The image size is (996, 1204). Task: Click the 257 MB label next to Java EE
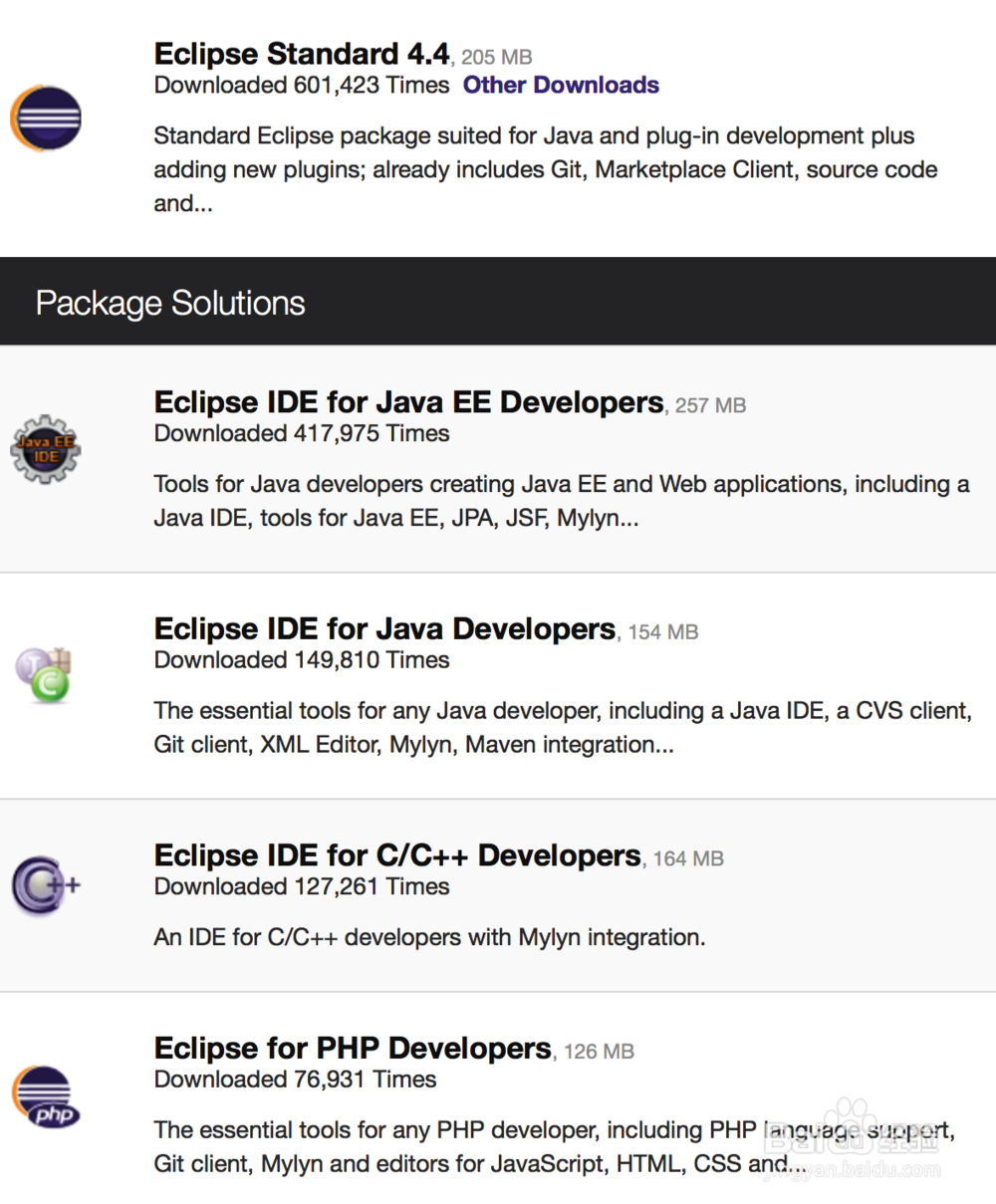coord(708,406)
